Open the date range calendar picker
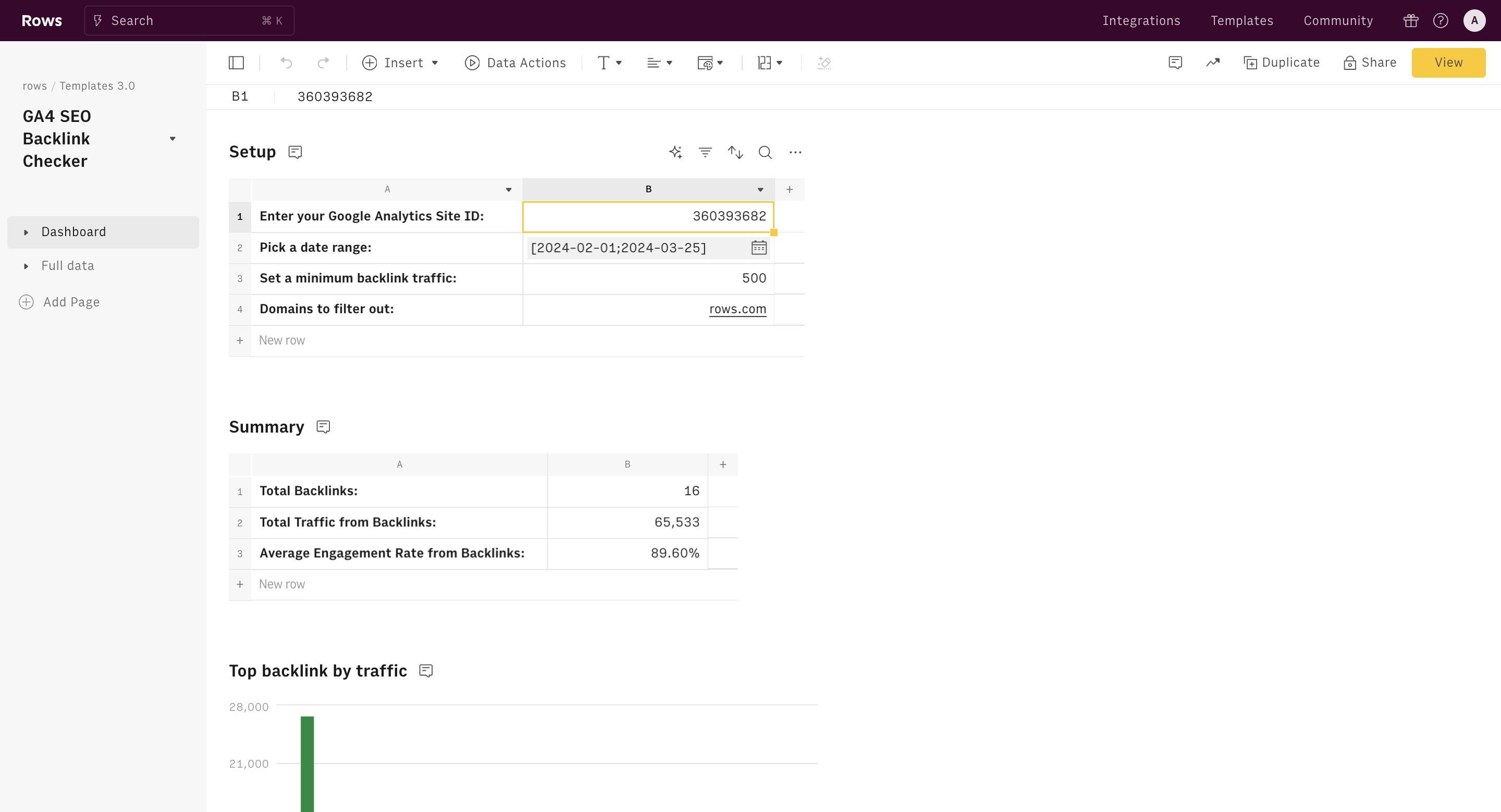The image size is (1501, 812). tap(759, 248)
